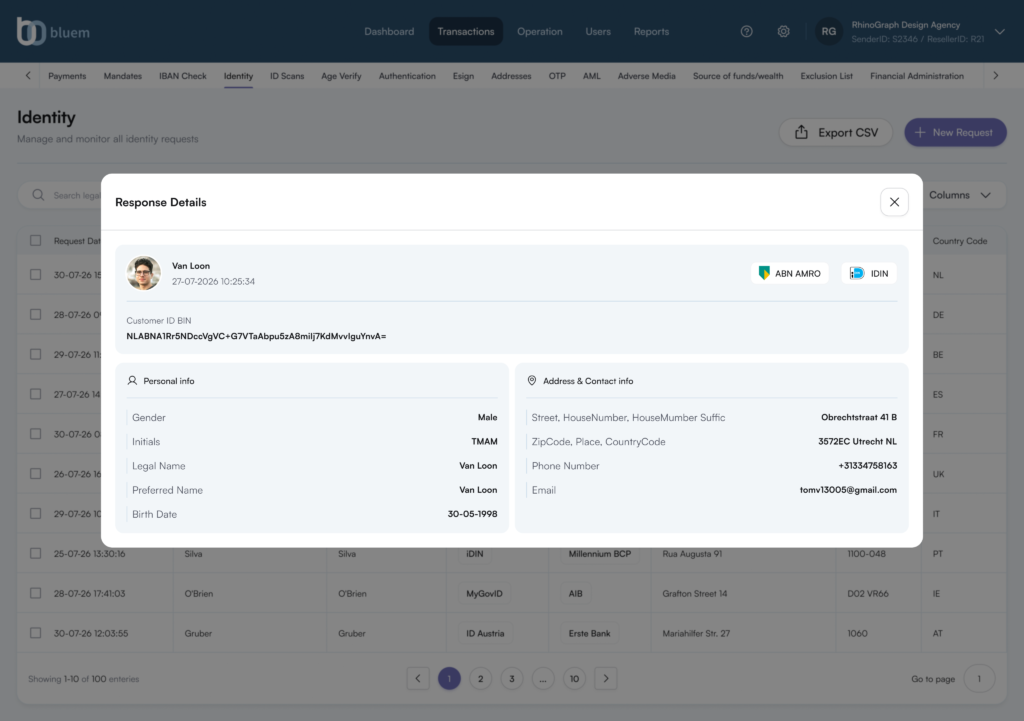Viewport: 1024px width, 721px height.
Task: Click the phone number +31334758163
Action: click(867, 466)
